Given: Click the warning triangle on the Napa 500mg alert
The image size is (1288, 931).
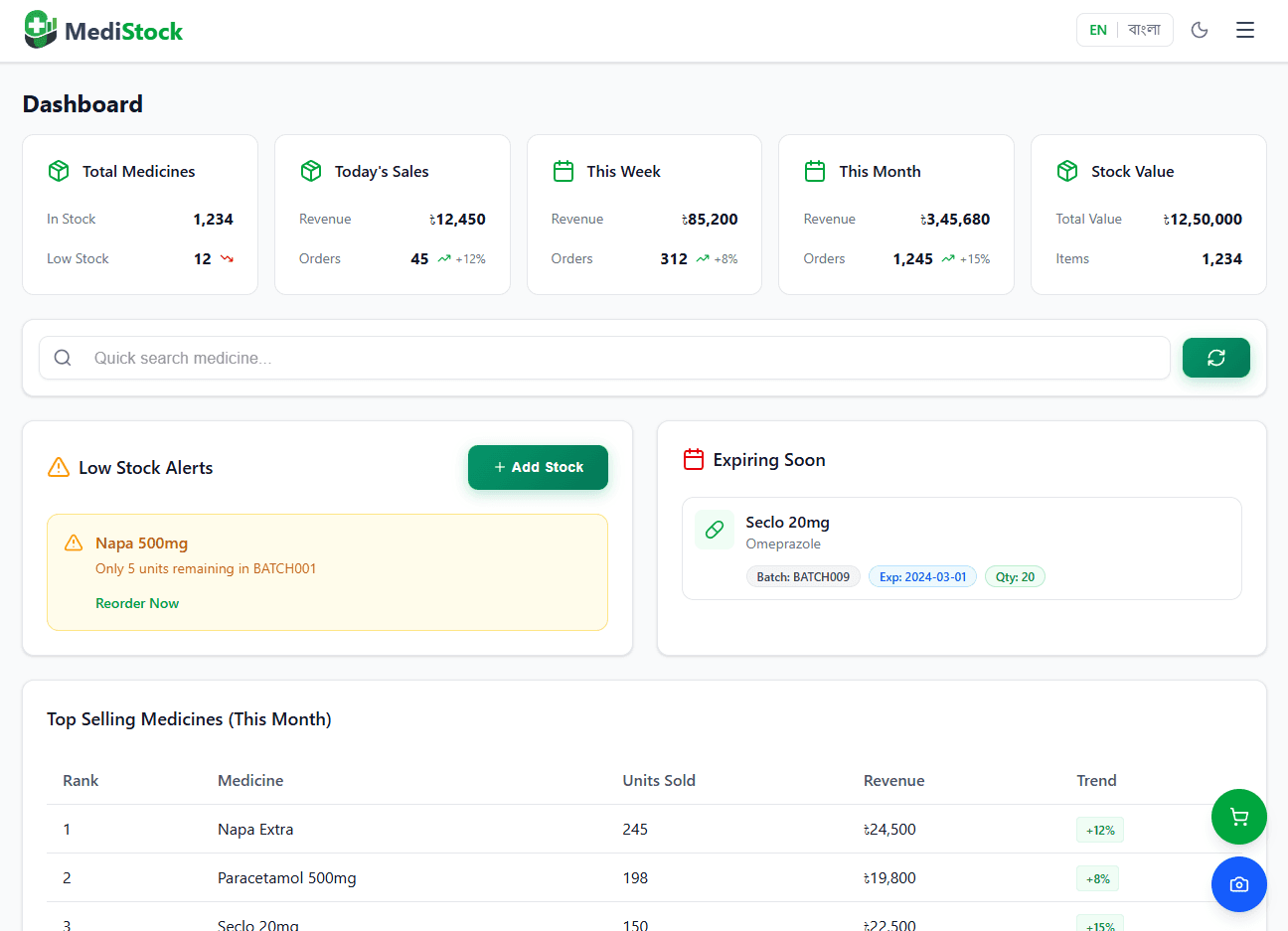Looking at the screenshot, I should [73, 543].
